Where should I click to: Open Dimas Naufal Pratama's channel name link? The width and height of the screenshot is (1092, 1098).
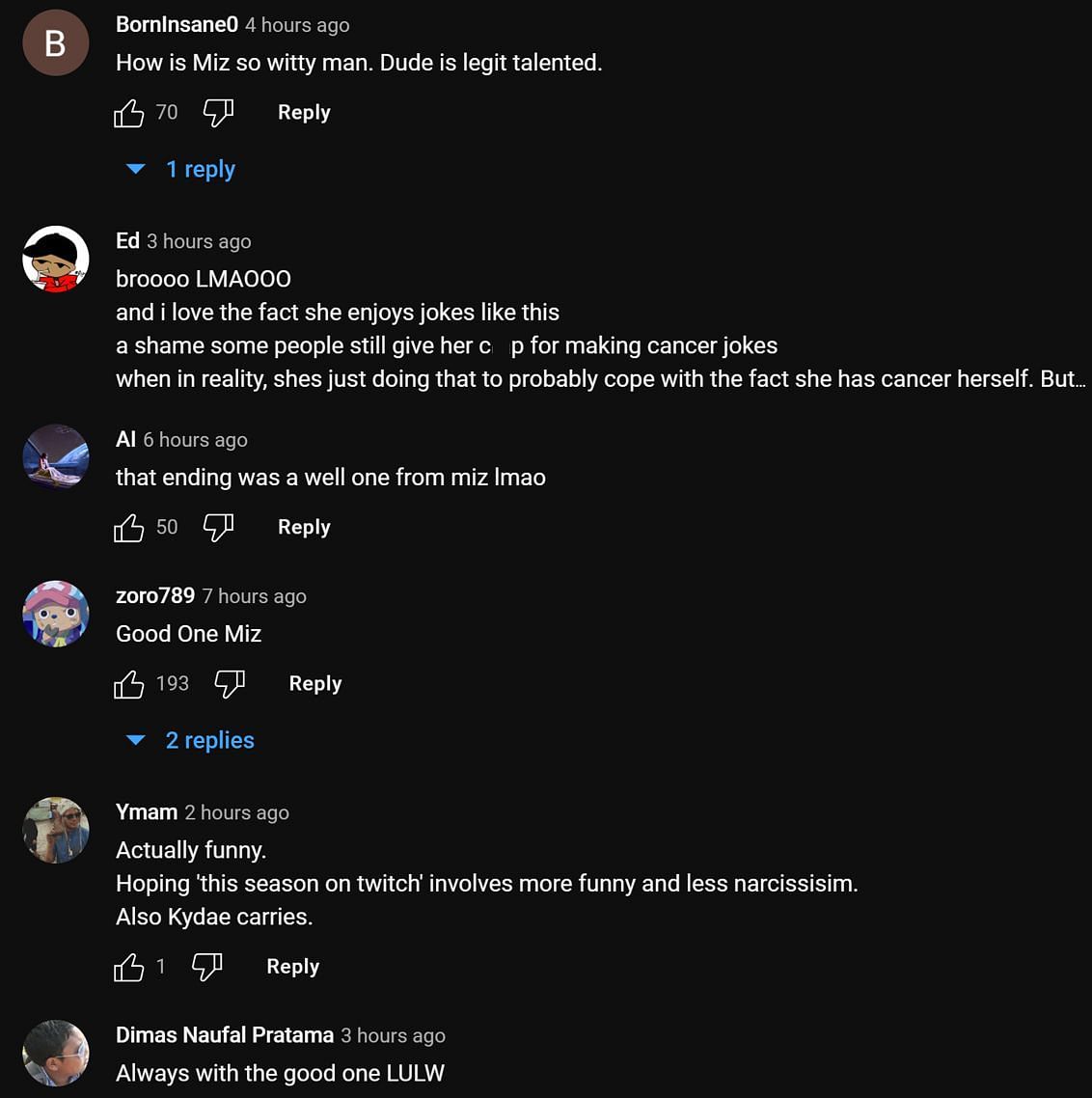(x=225, y=1035)
